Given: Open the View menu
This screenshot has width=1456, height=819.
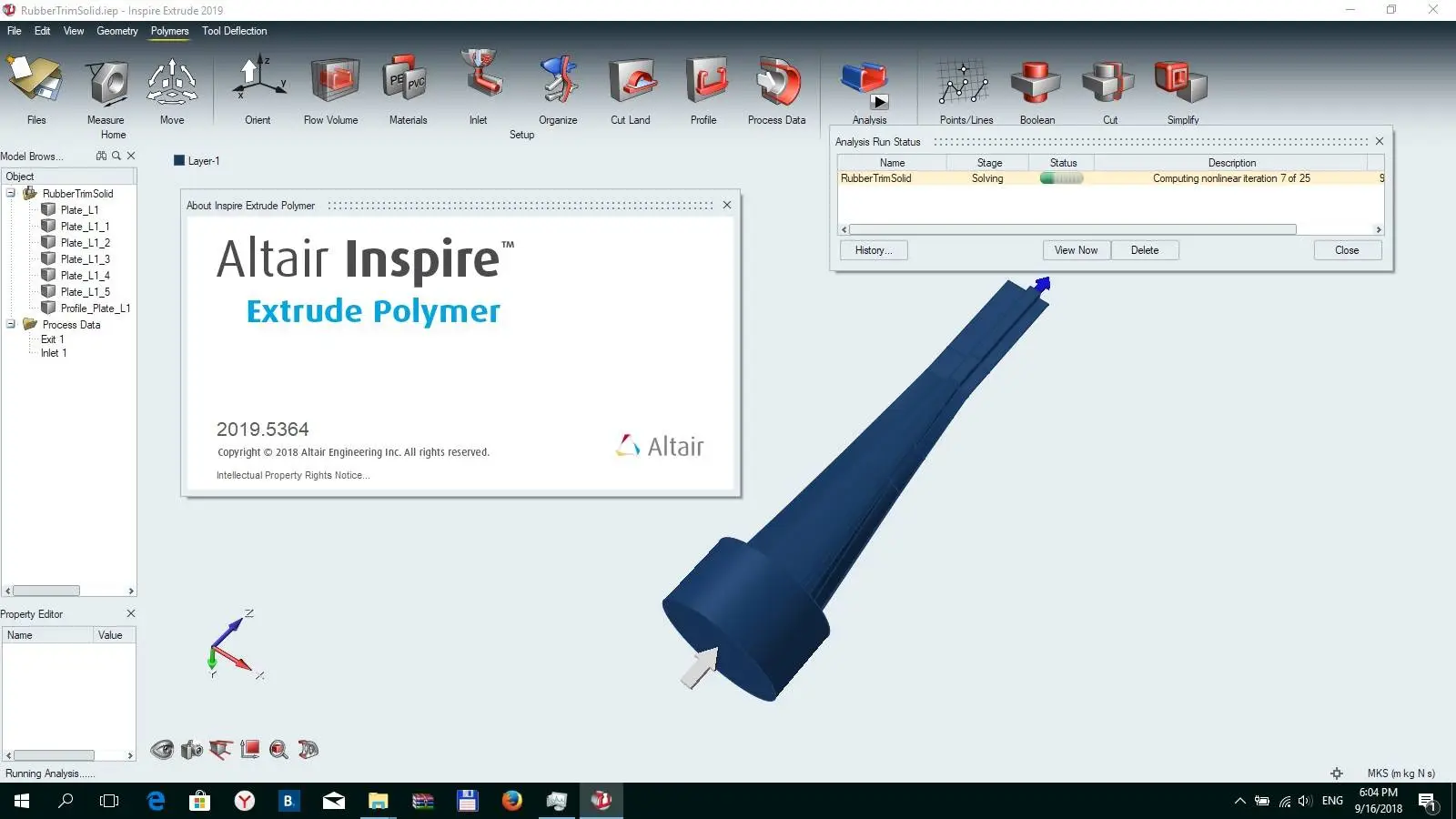Looking at the screenshot, I should point(74,31).
